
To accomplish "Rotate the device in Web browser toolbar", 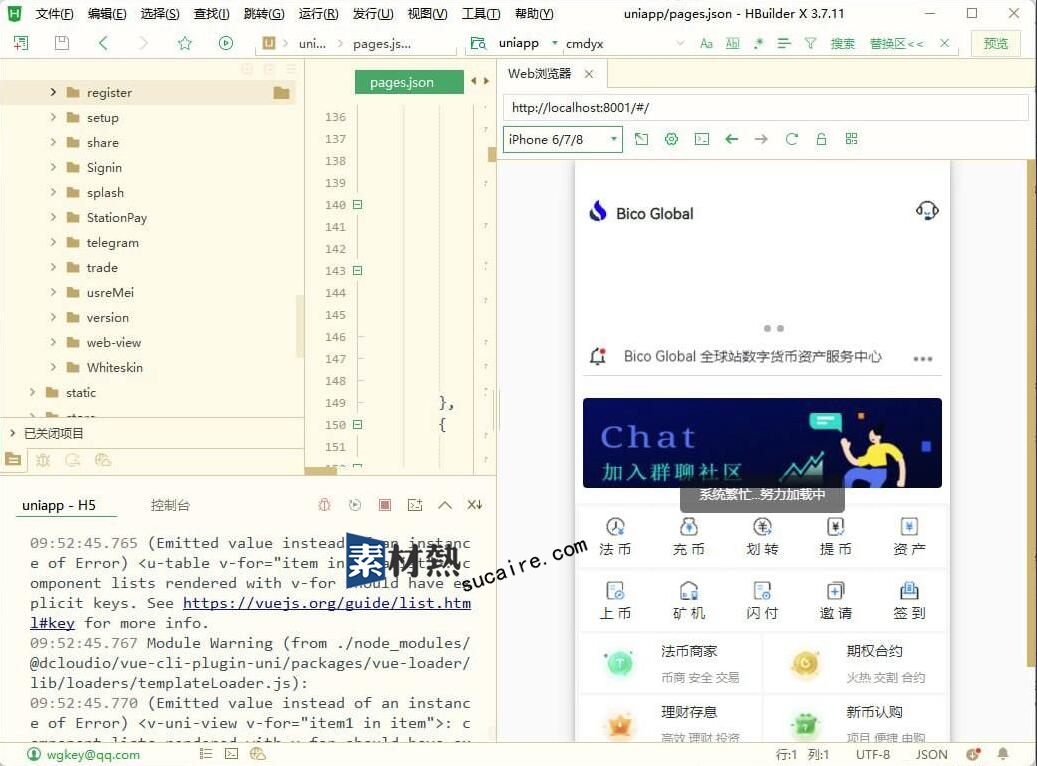I will coord(641,139).
